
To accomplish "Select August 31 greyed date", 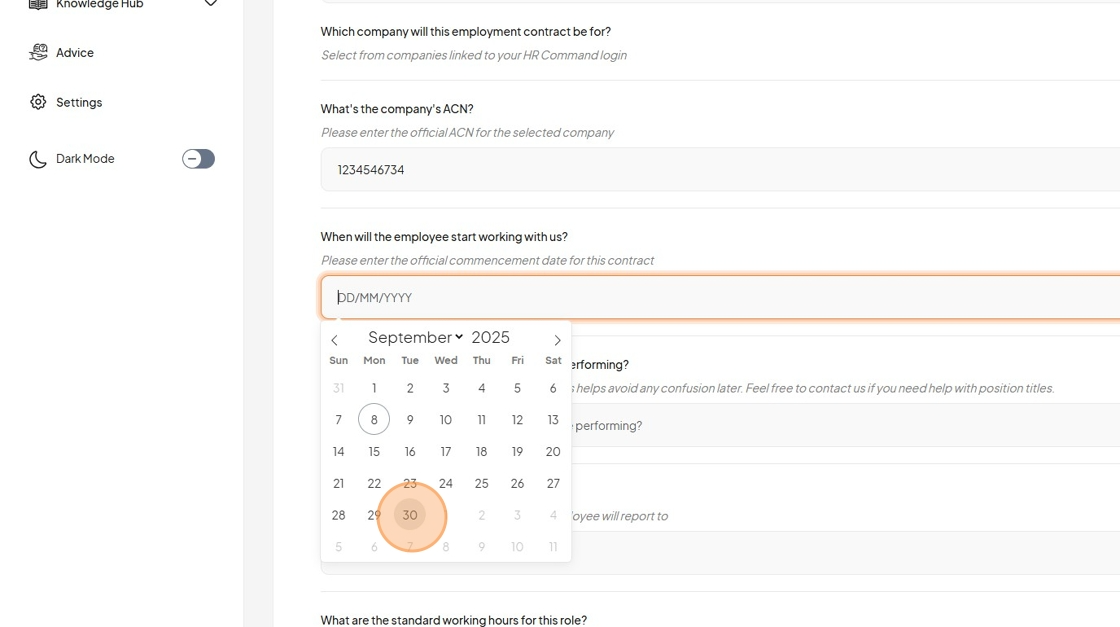I will pyautogui.click(x=339, y=388).
